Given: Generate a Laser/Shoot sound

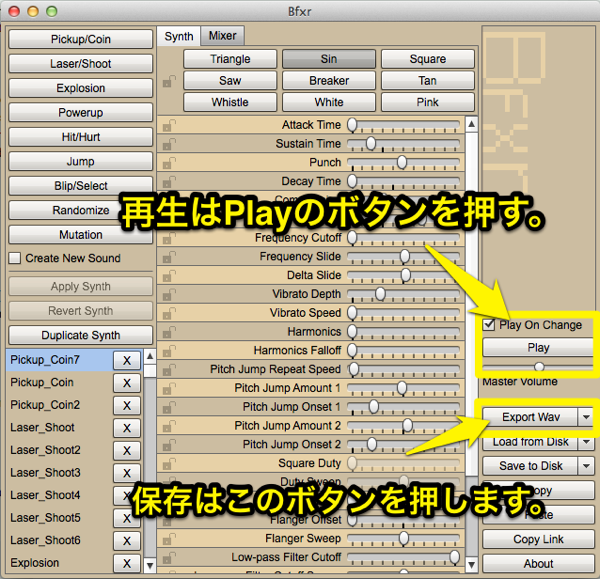Looking at the screenshot, I should 81,64.
